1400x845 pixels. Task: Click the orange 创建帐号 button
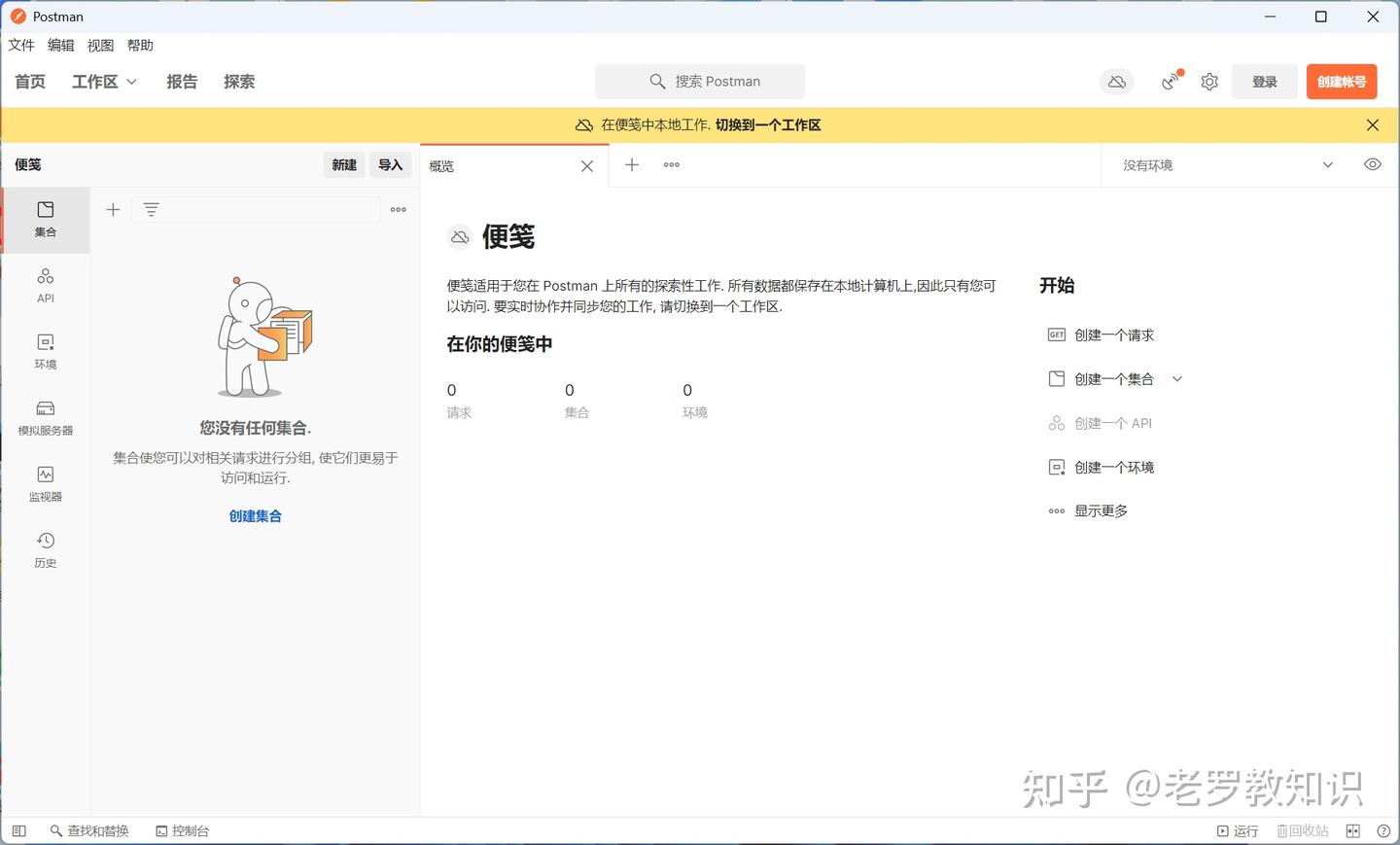[x=1342, y=82]
